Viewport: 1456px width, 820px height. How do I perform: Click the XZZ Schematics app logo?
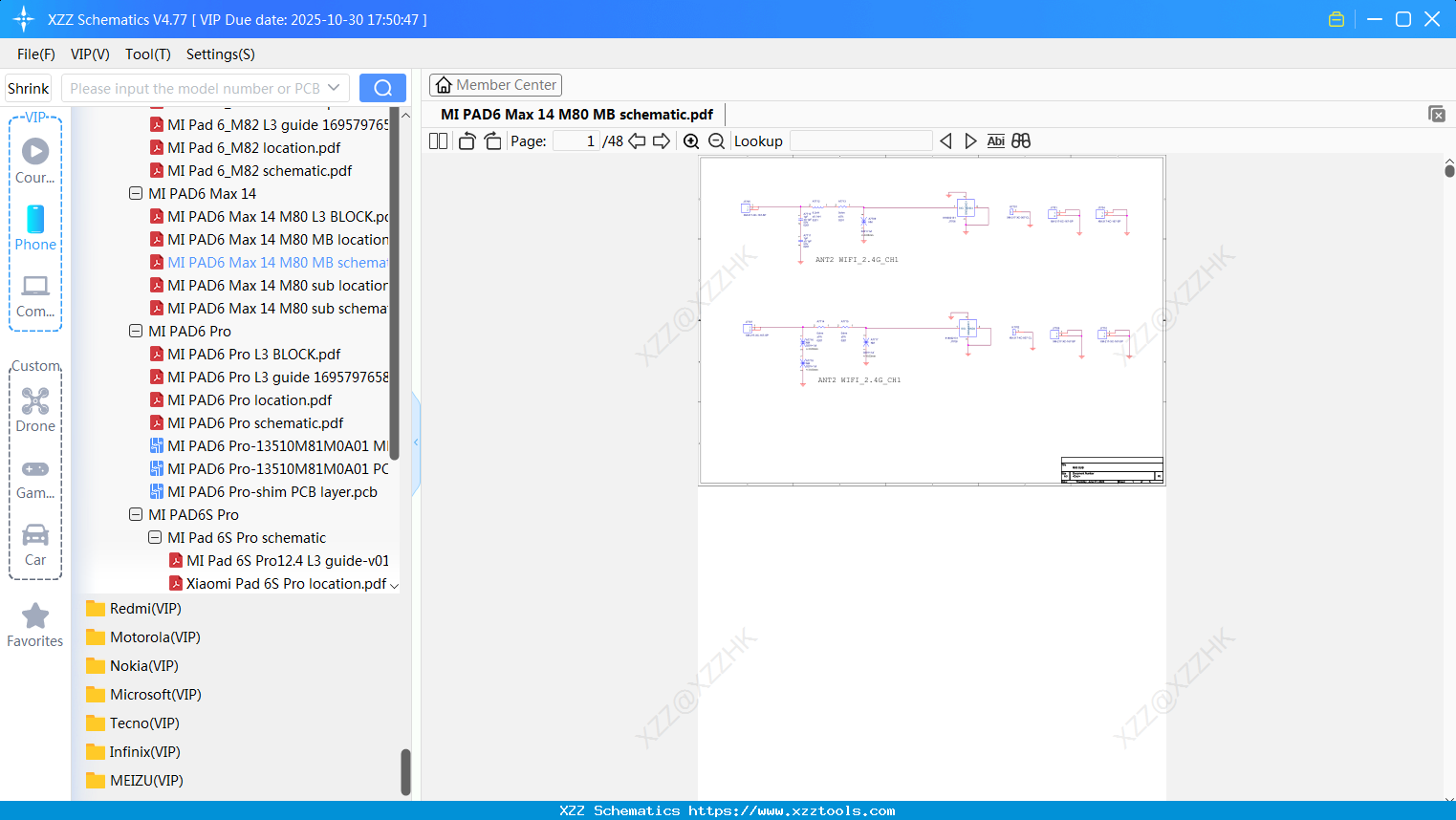24,19
